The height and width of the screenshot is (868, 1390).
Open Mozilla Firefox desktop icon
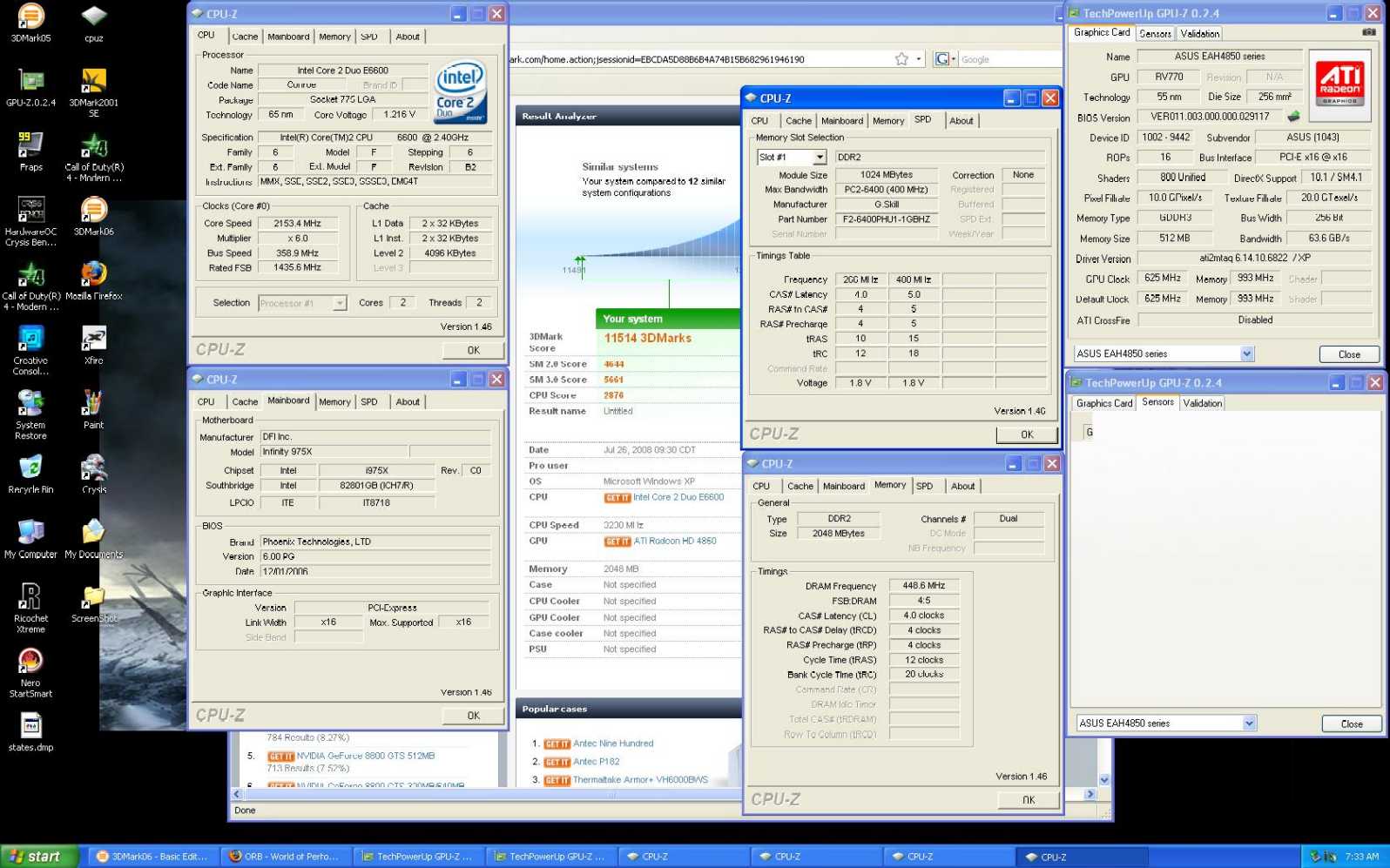tap(94, 281)
